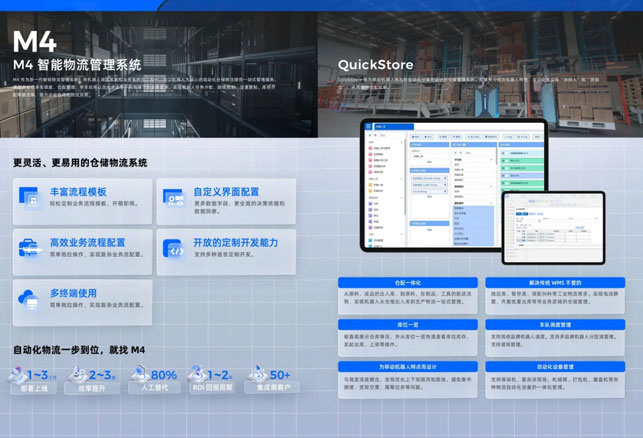Image resolution: width=643 pixels, height=438 pixels.
Task: Click the description text under 自动化设备管理
Action: pyautogui.click(x=554, y=383)
